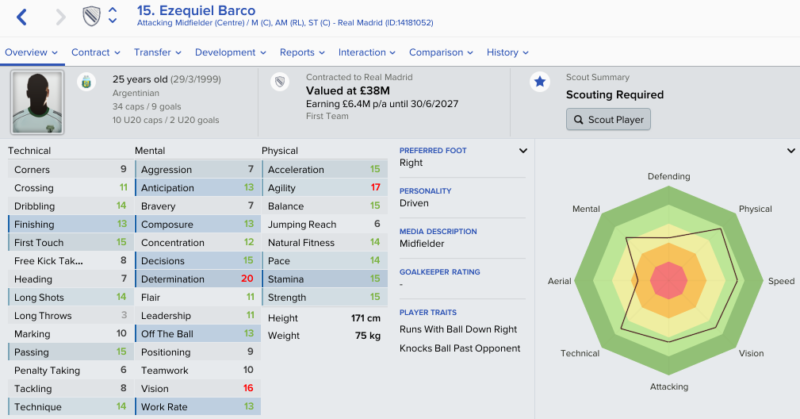Click the Real Madrid contract badge icon
Image resolution: width=800 pixels, height=419 pixels.
point(280,82)
